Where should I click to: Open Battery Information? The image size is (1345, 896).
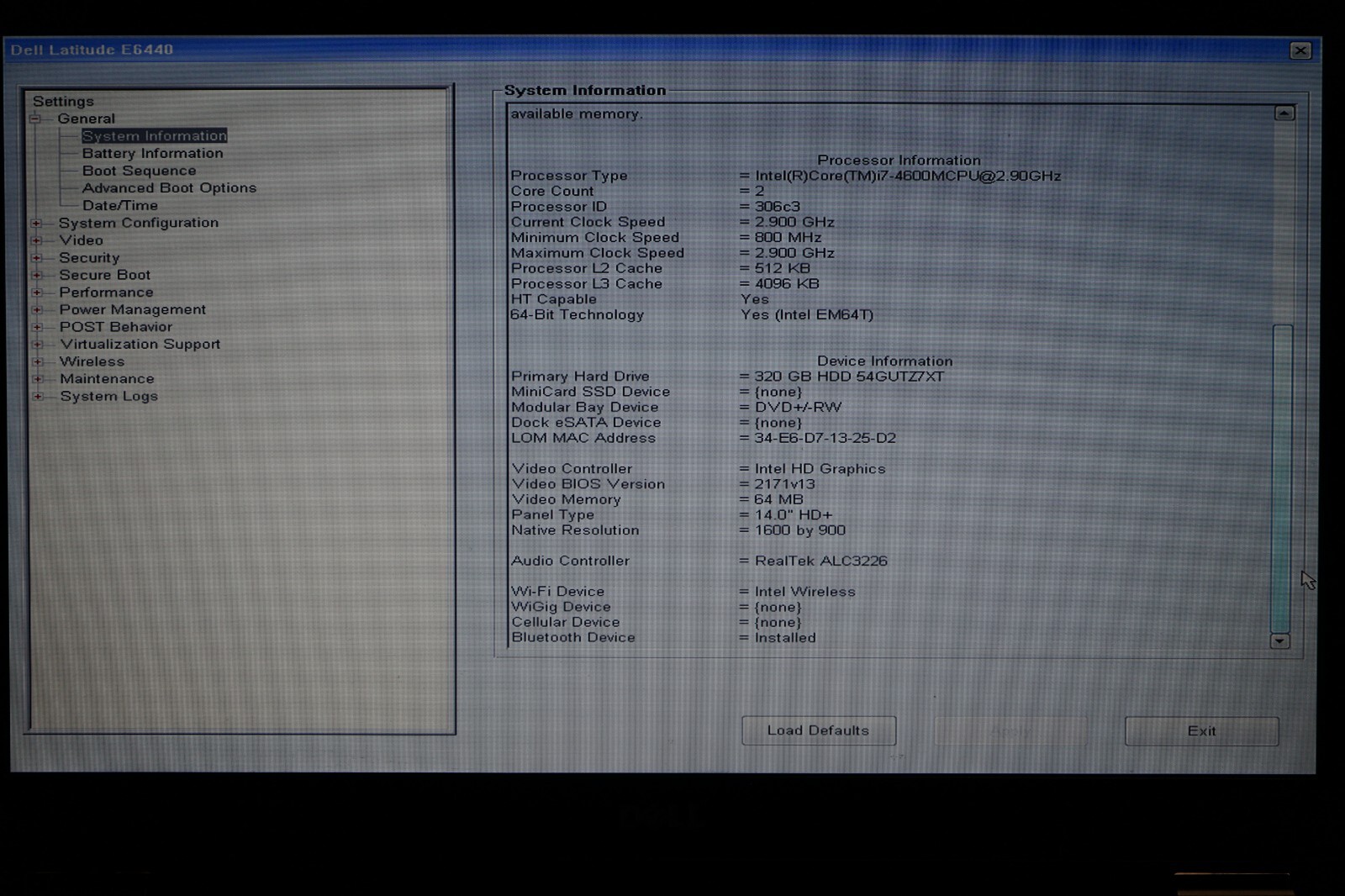[x=153, y=153]
